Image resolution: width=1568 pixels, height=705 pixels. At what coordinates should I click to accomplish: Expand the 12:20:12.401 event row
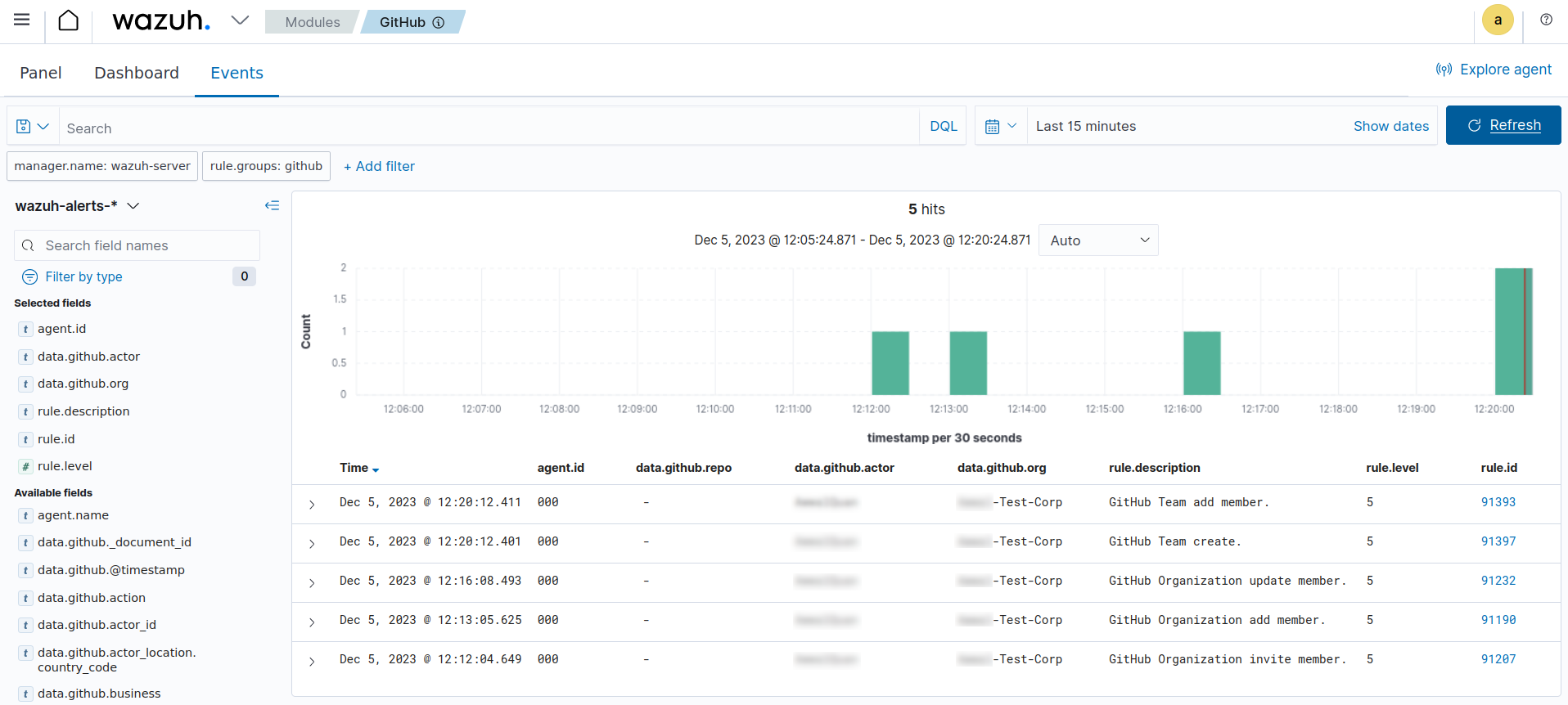312,544
